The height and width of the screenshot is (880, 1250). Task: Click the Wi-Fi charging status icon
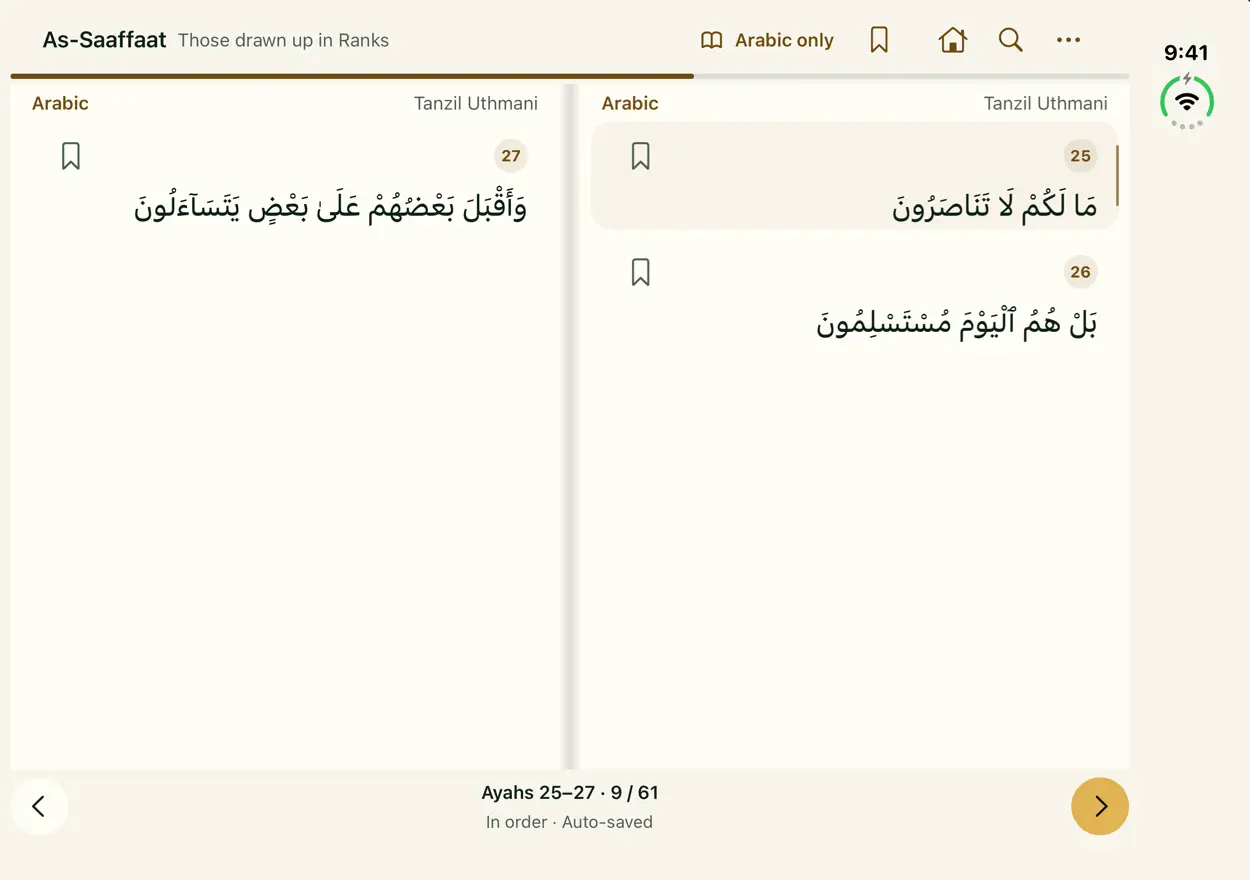pyautogui.click(x=1187, y=101)
